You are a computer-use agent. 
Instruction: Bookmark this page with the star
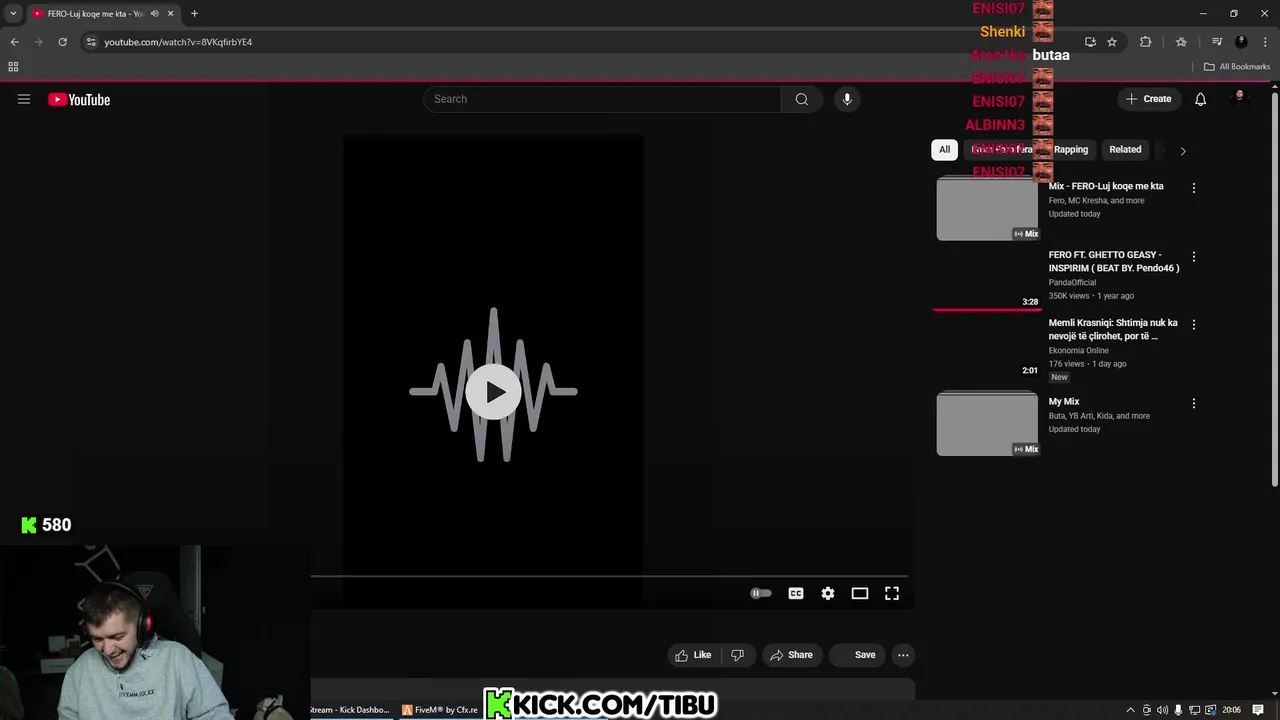pyautogui.click(x=1111, y=42)
